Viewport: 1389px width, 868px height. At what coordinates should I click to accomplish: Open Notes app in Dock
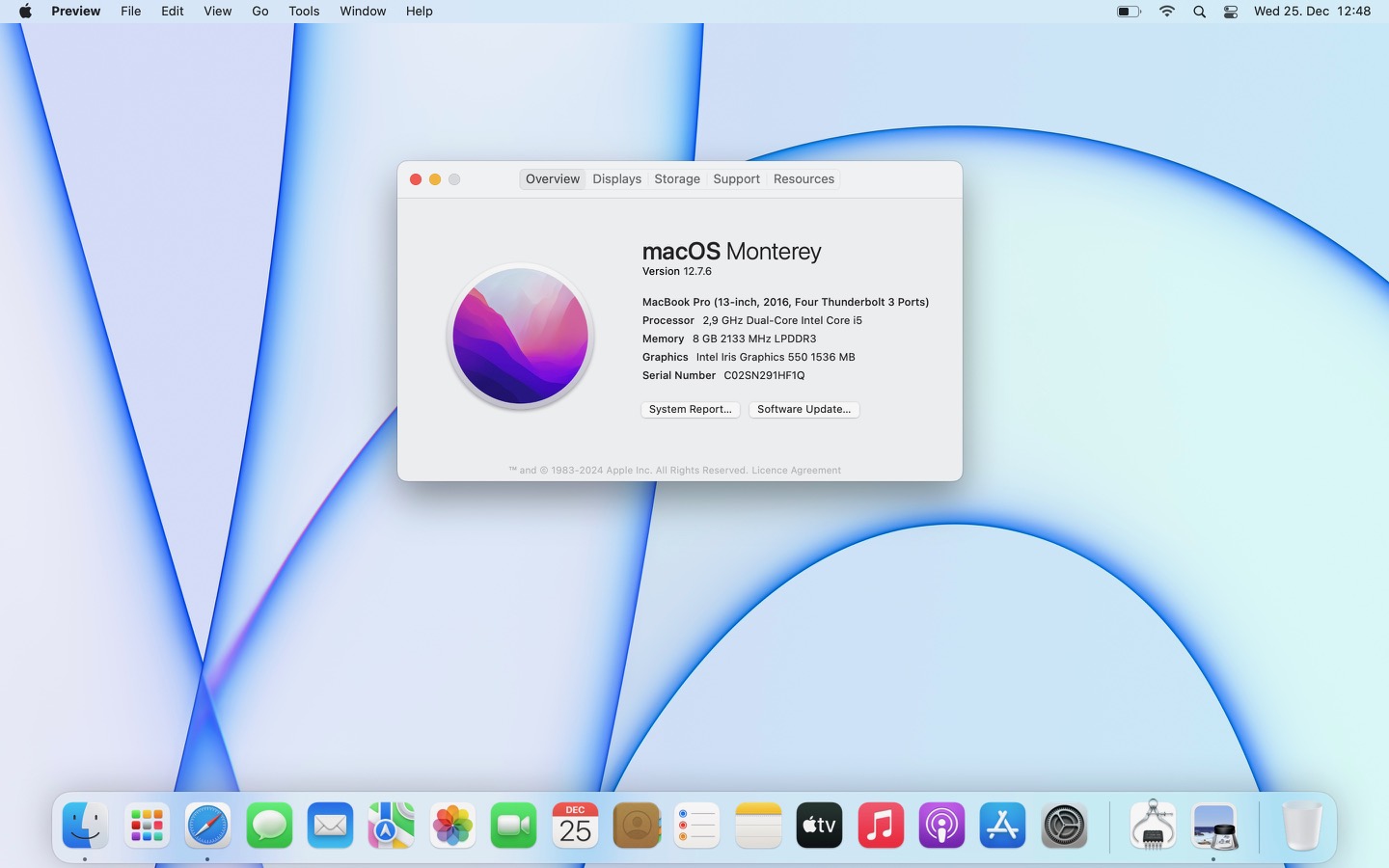758,826
